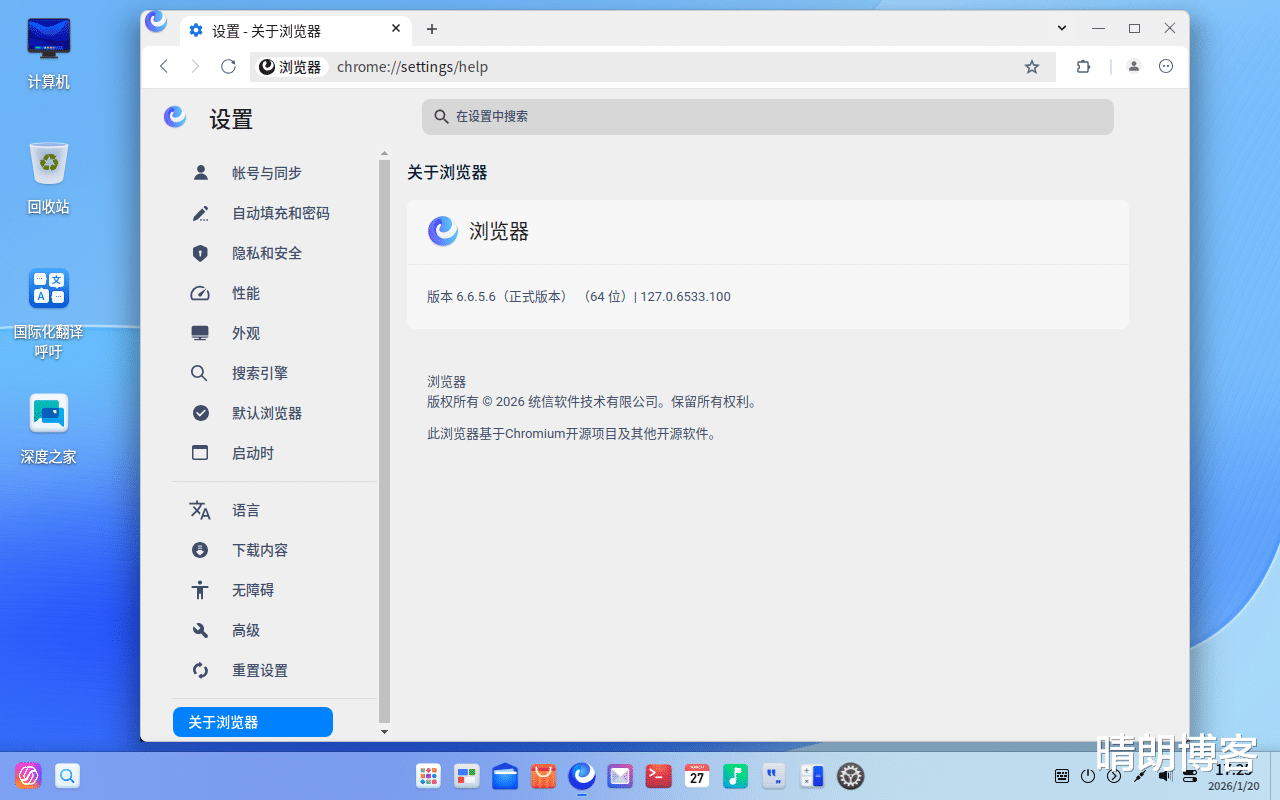
Task: Open the multitasking view dock icon
Action: pos(467,776)
